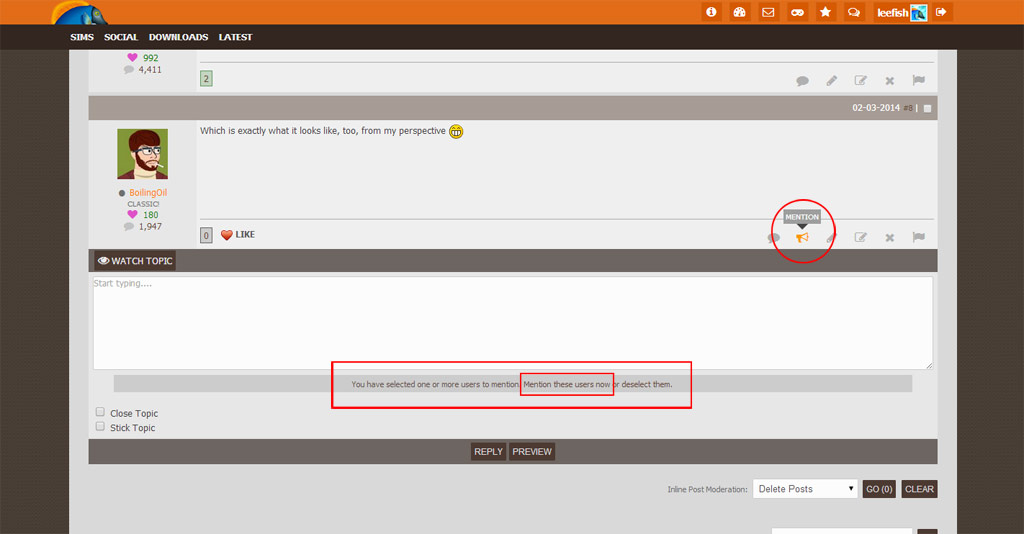Image resolution: width=1024 pixels, height=534 pixels.
Task: Click the info icon in the top bar
Action: pos(711,12)
